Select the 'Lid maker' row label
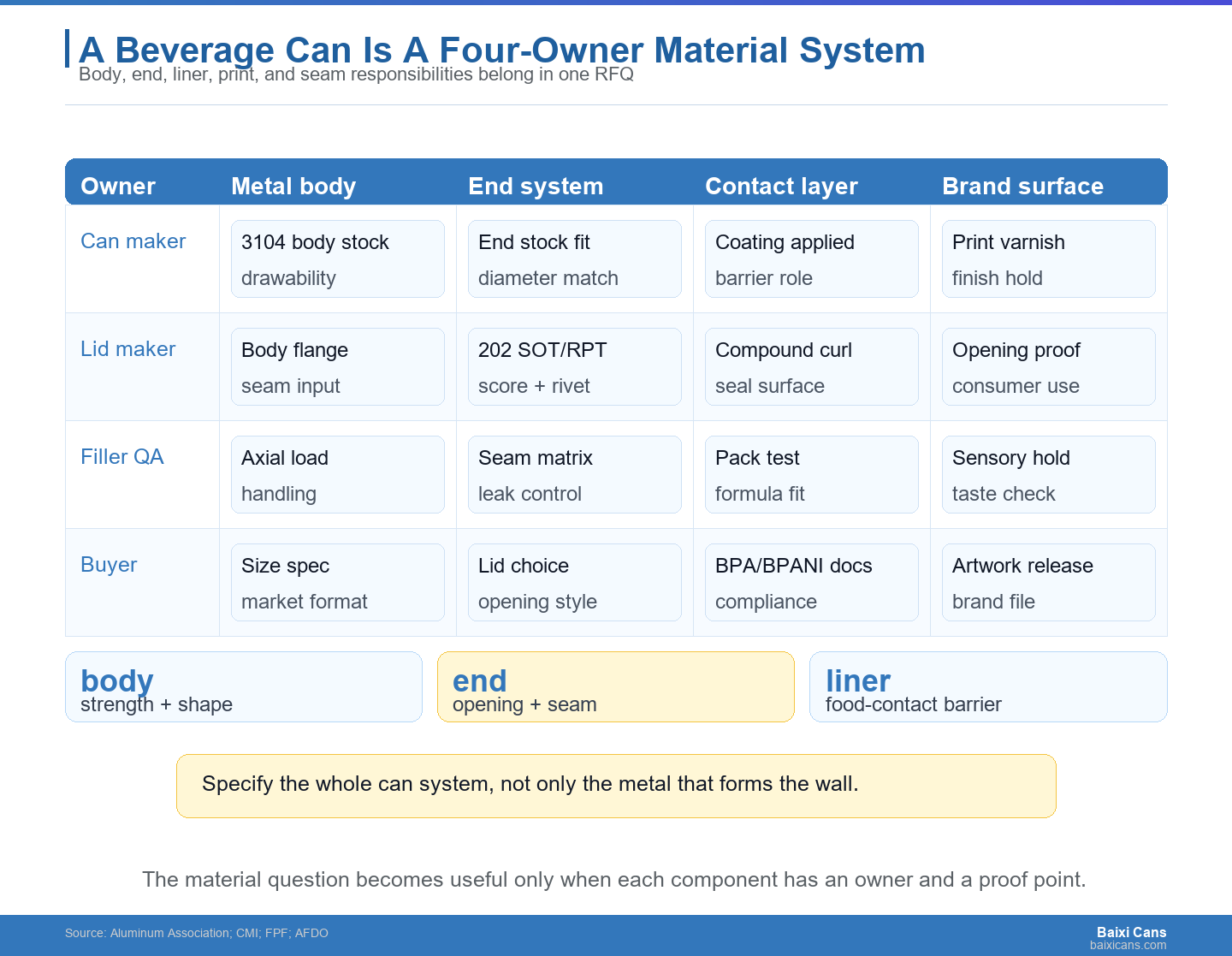 (x=127, y=349)
